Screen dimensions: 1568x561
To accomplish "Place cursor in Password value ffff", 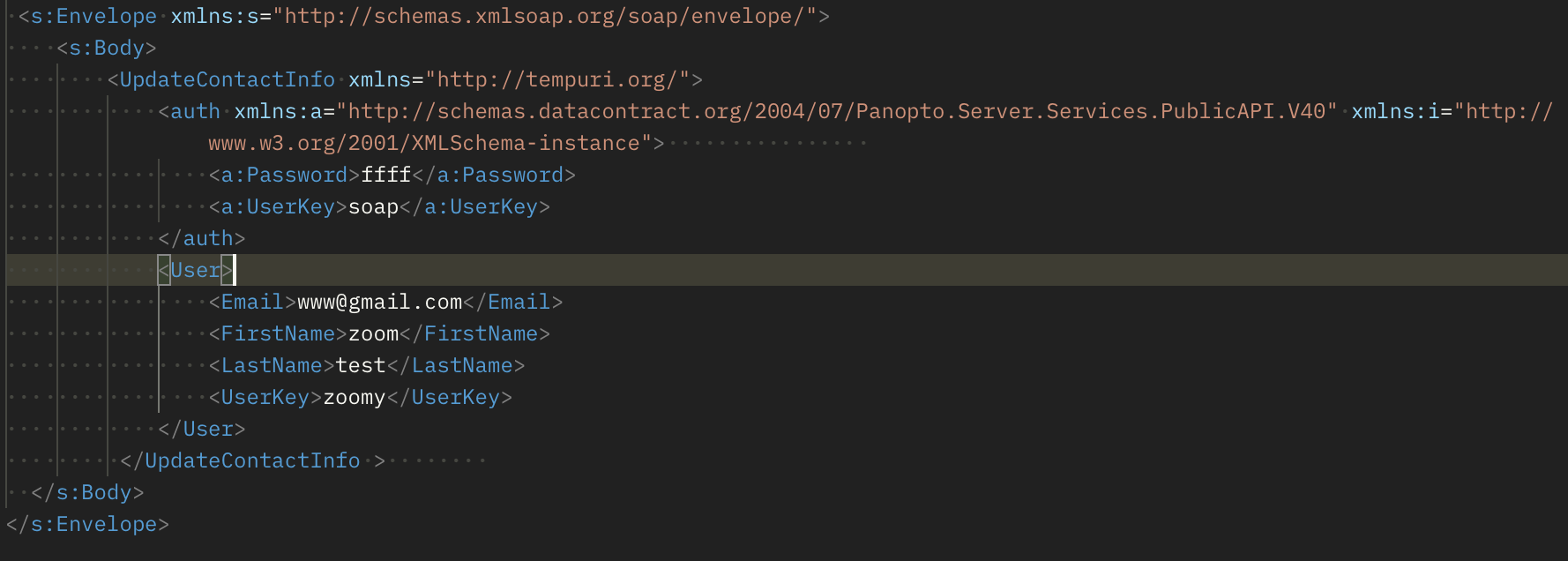I will (386, 175).
